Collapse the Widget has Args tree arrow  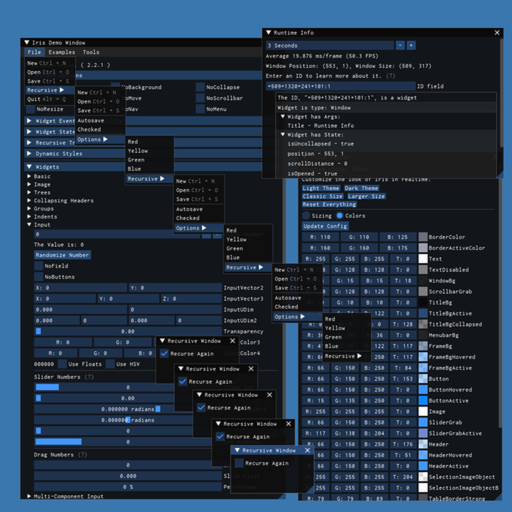click(x=283, y=117)
